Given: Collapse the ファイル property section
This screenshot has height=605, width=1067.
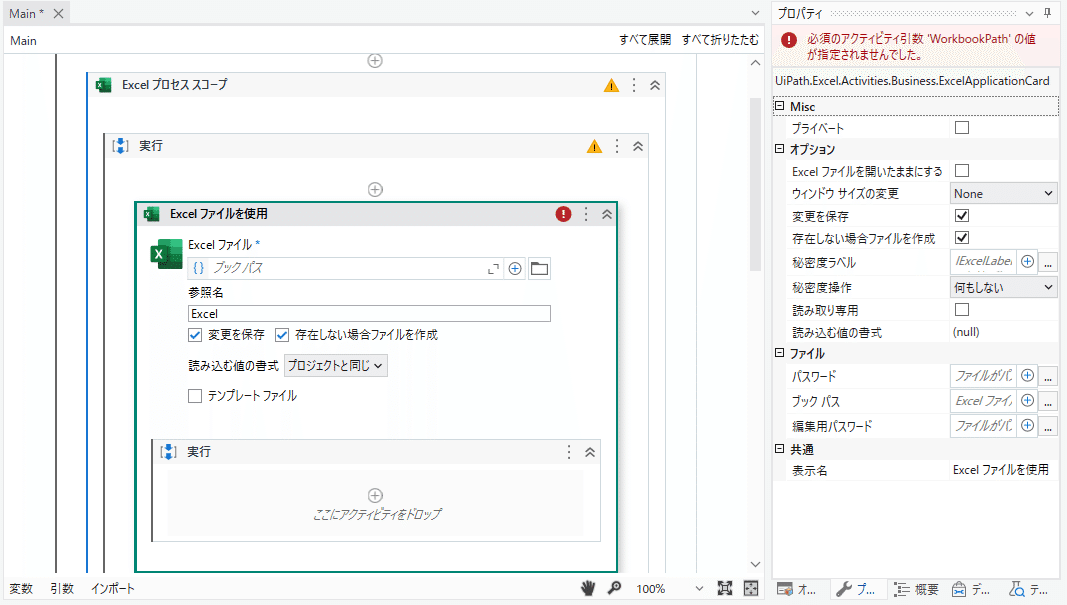Looking at the screenshot, I should click(780, 353).
